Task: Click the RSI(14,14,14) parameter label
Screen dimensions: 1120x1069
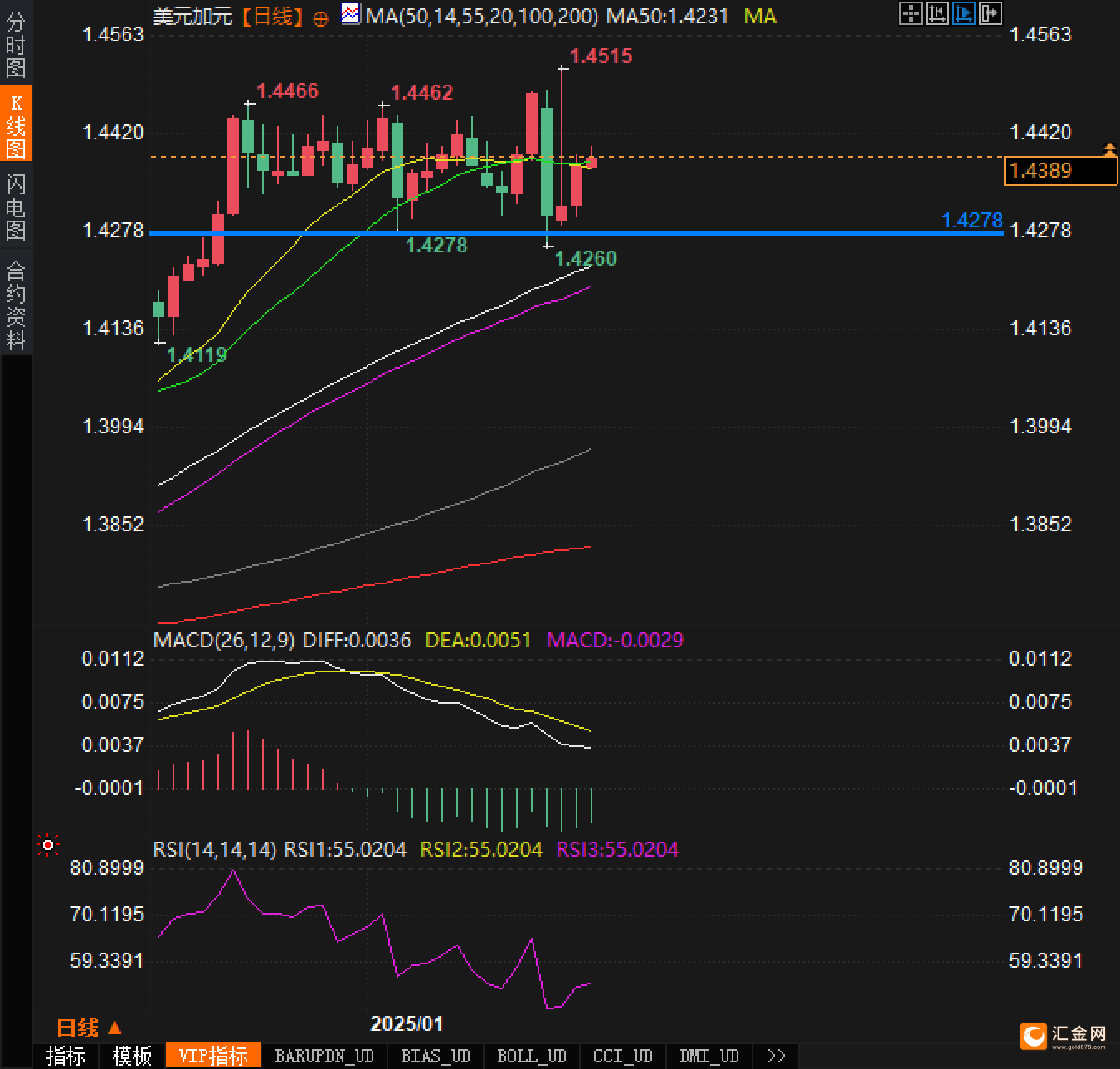Action: pos(215,849)
